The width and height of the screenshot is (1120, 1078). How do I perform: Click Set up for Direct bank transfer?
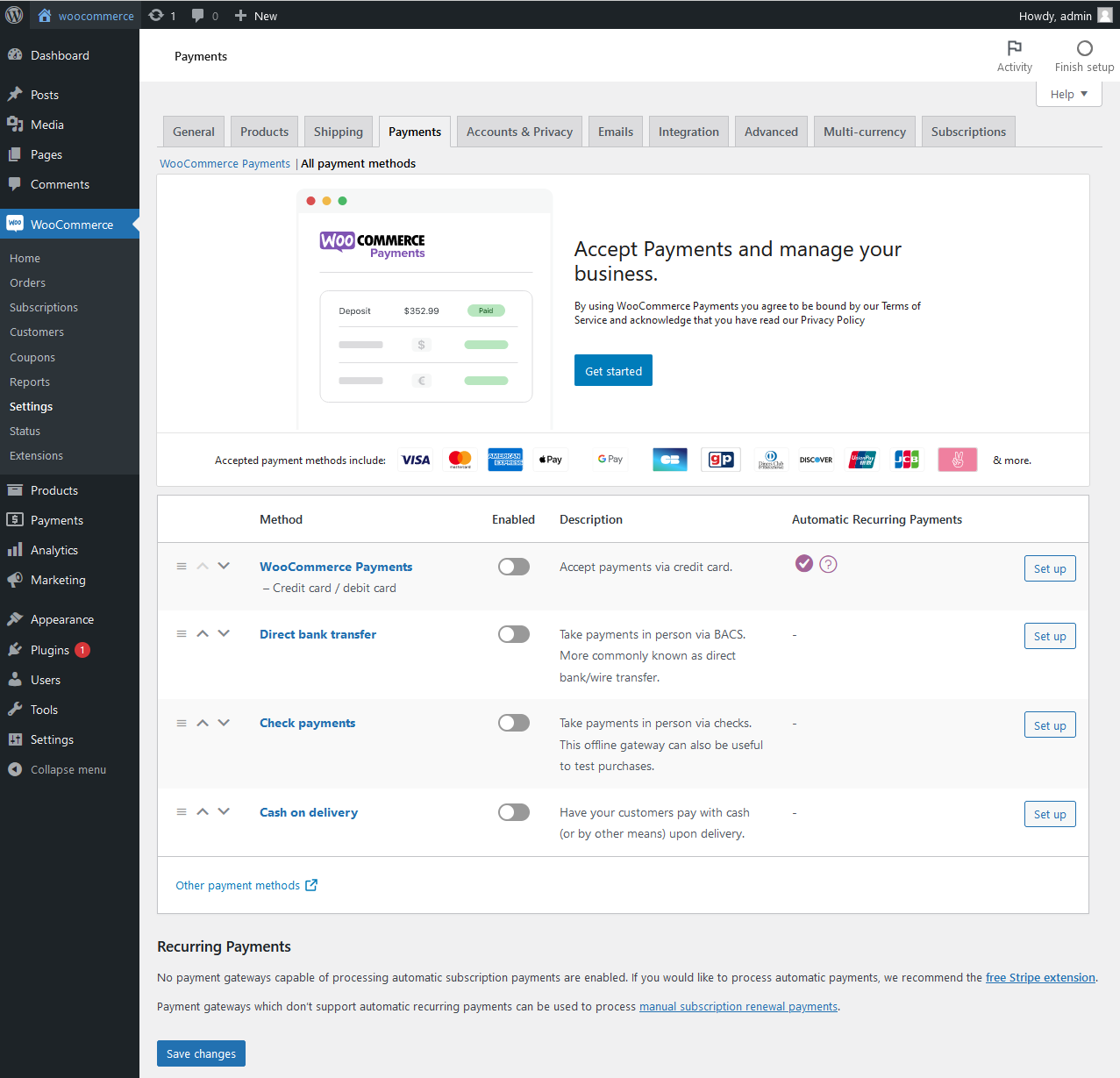1050,636
